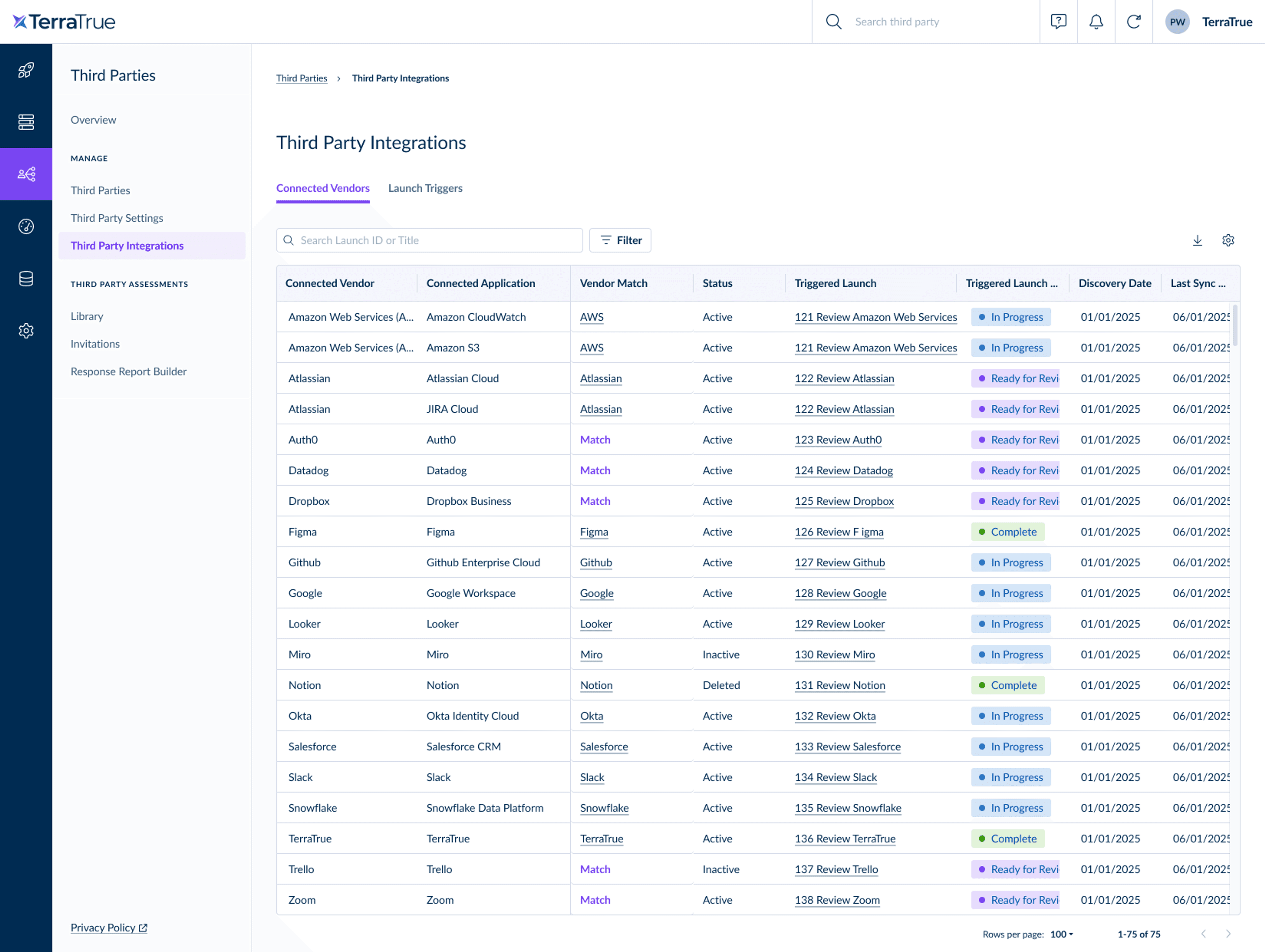The height and width of the screenshot is (952, 1265).
Task: Click the Google Workspace cell
Action: point(471,593)
